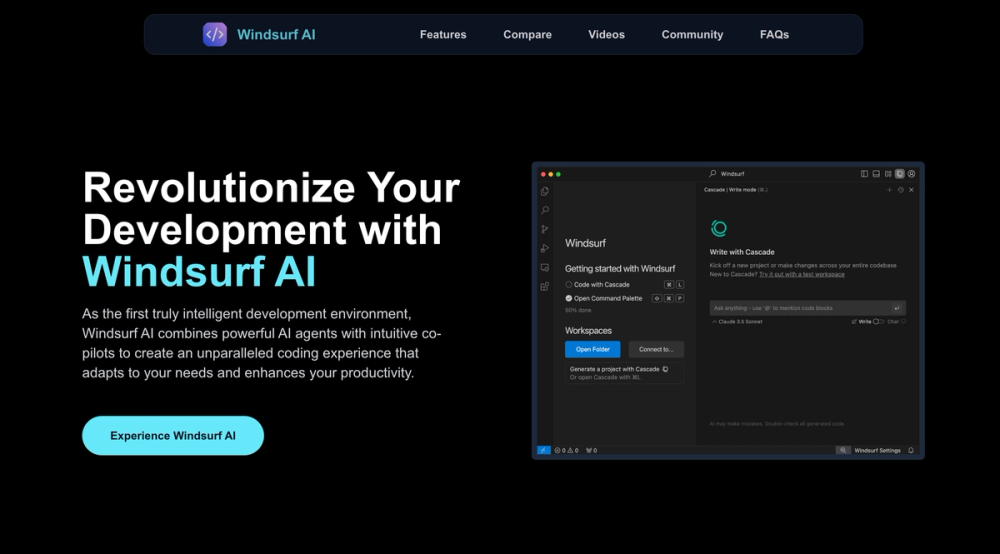Image resolution: width=1000 pixels, height=554 pixels.
Task: Open the Remote Explorer monitor icon
Action: pyautogui.click(x=545, y=268)
